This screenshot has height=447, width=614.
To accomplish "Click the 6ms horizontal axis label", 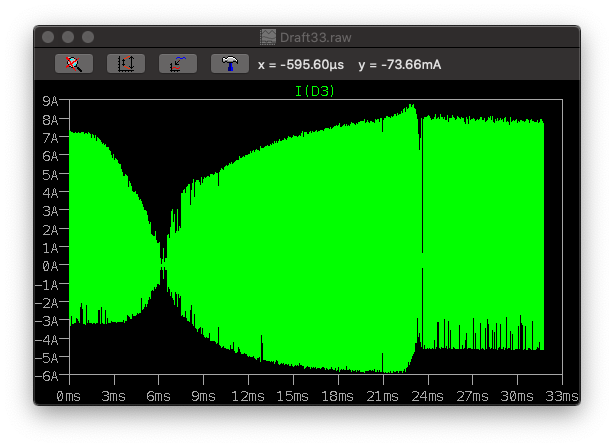I will click(158, 397).
